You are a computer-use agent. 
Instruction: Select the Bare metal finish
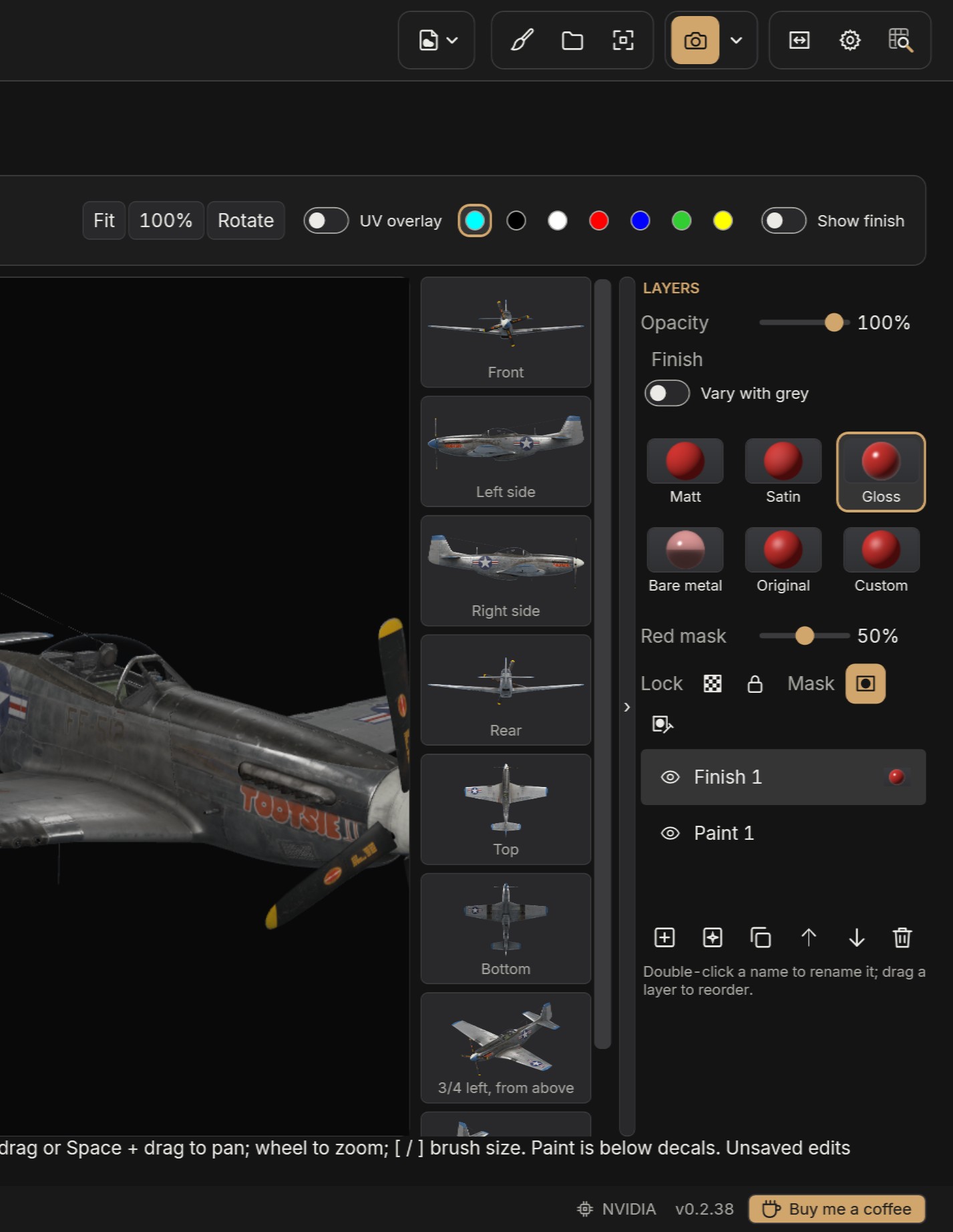coord(685,561)
